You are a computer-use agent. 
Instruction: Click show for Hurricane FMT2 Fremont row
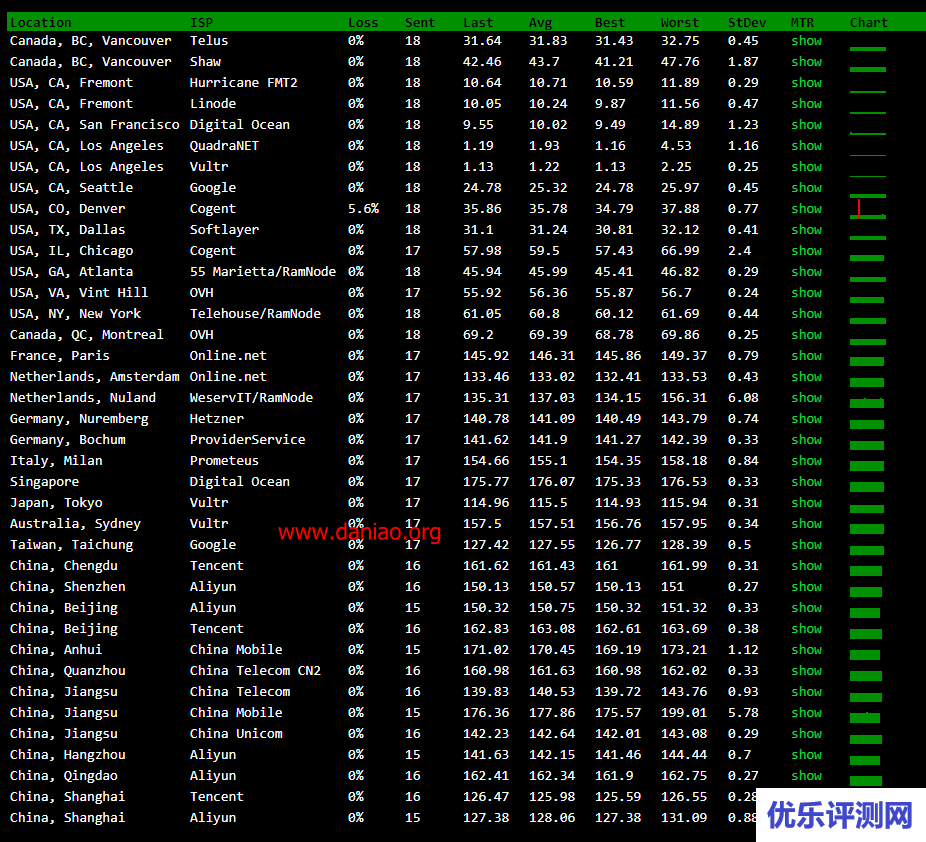806,83
